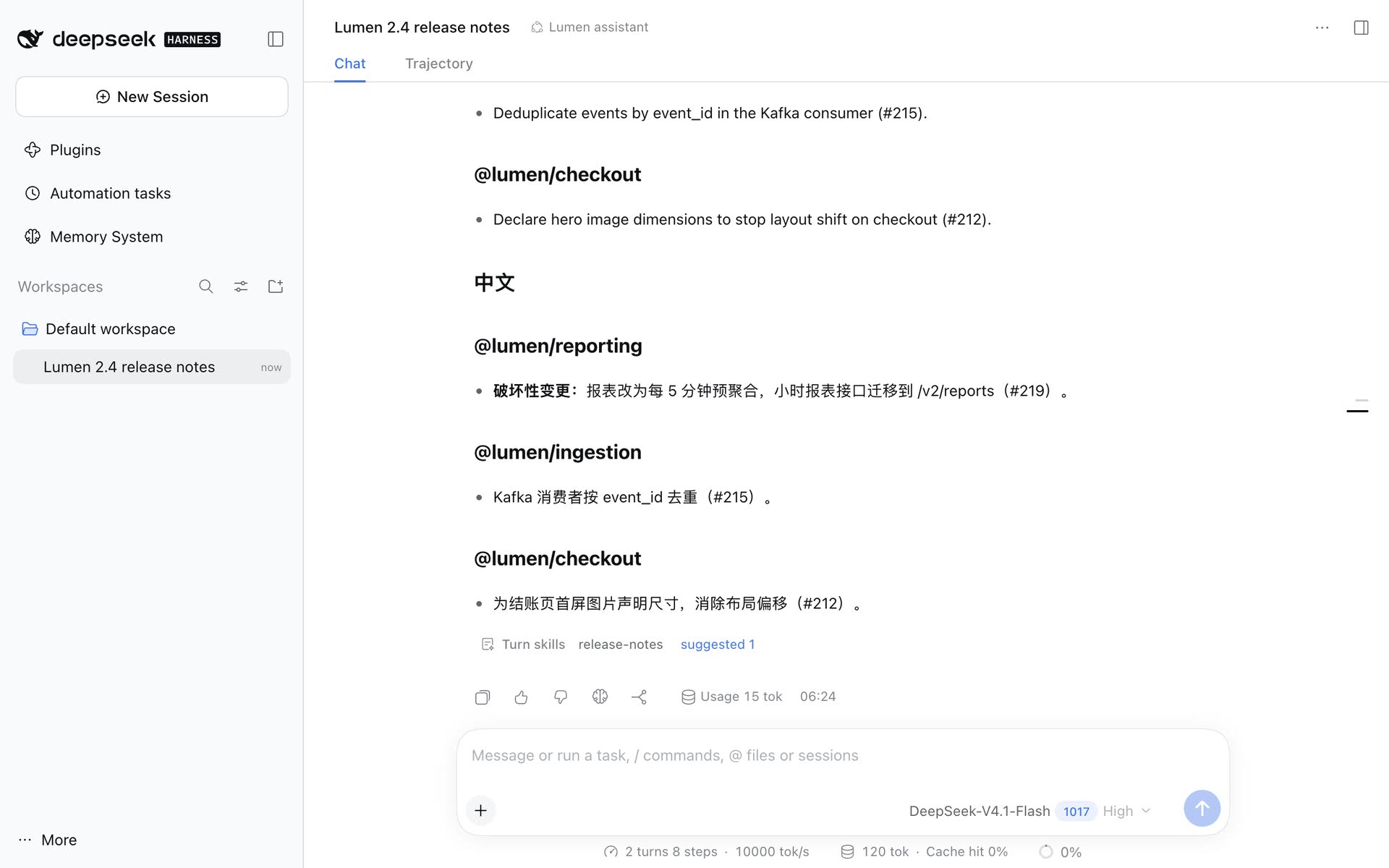The height and width of the screenshot is (868, 1389).
Task: Click the Workspaces section label
Action: click(x=61, y=286)
